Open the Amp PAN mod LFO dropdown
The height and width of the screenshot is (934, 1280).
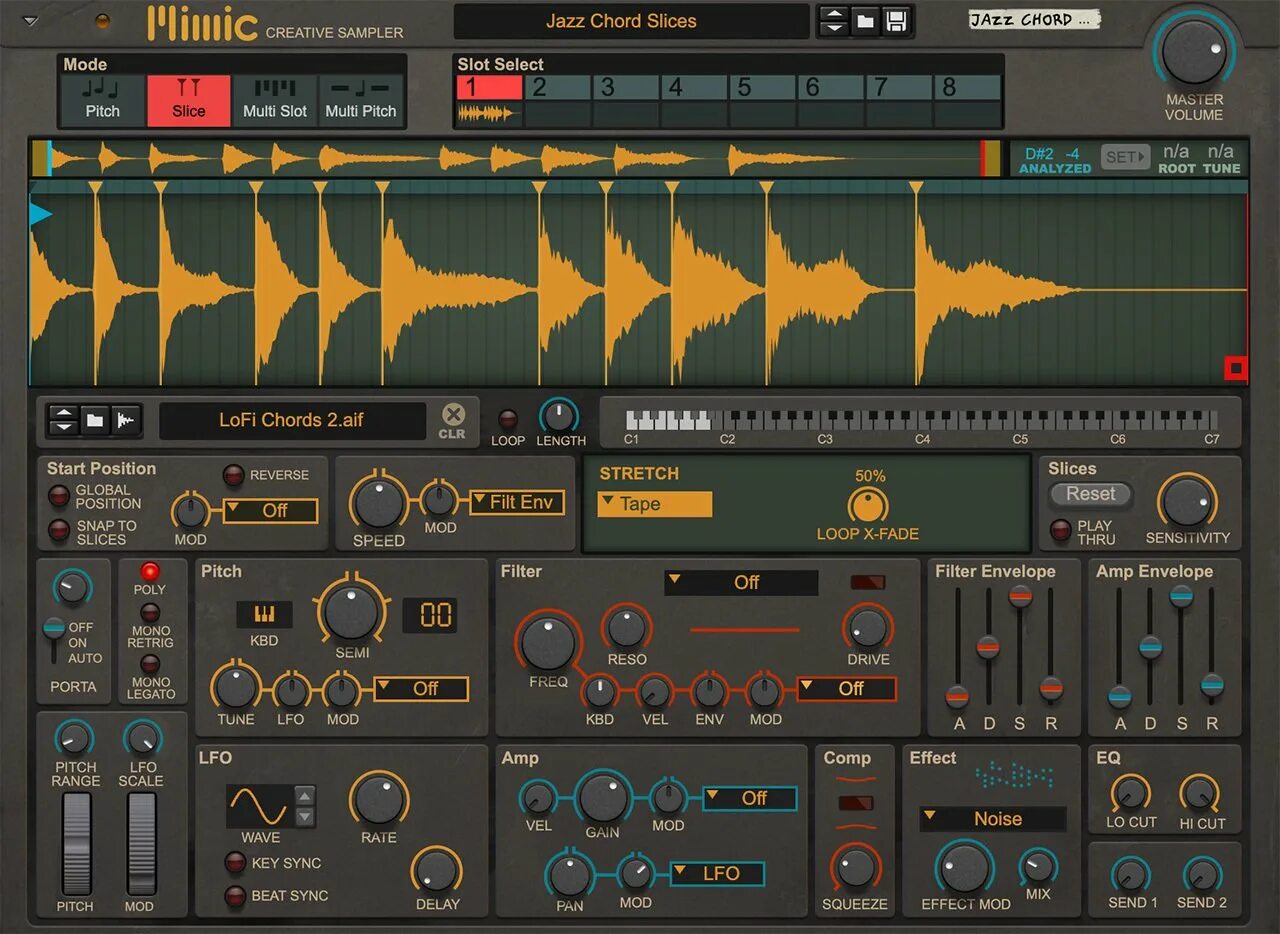[717, 873]
